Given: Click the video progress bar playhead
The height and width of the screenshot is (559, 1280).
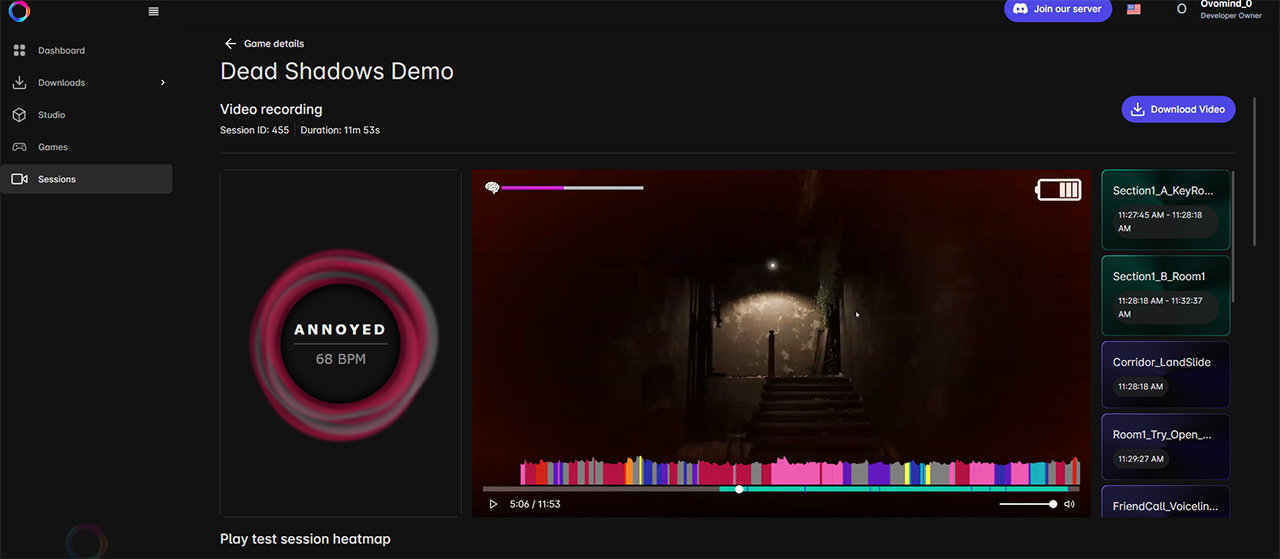Looking at the screenshot, I should point(739,489).
